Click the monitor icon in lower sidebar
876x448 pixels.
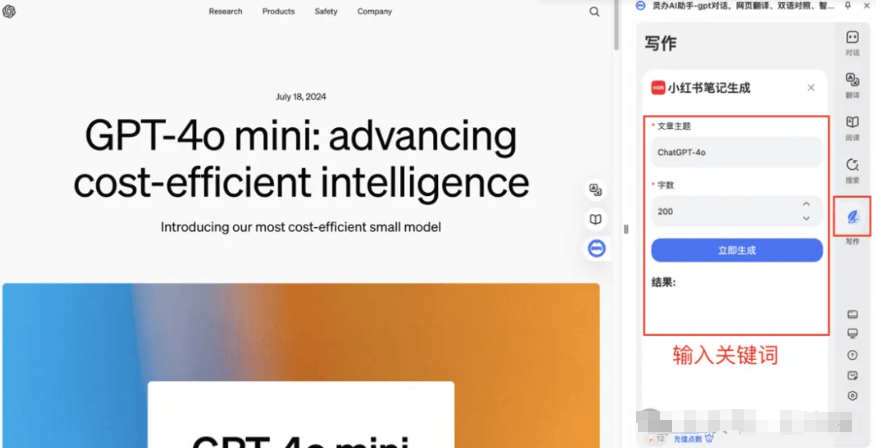[852, 334]
